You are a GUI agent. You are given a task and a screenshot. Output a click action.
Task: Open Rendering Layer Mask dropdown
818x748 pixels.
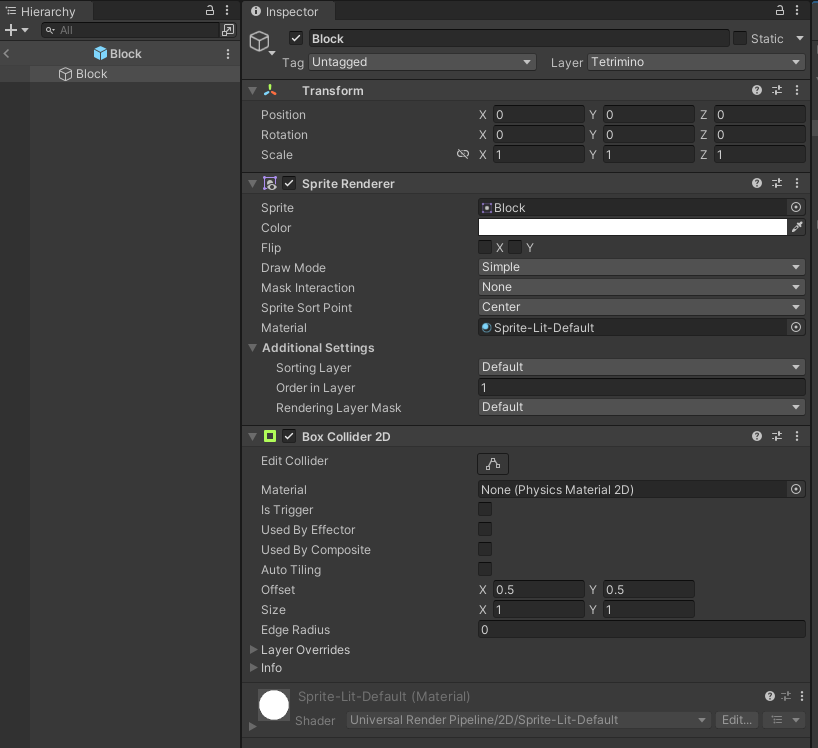(641, 407)
